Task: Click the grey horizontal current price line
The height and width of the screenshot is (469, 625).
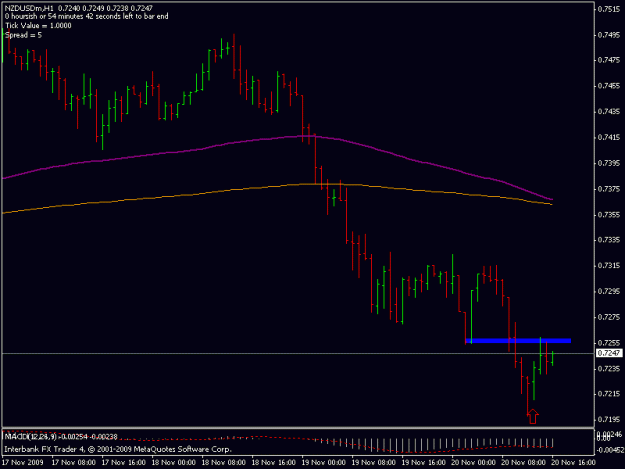Action: pyautogui.click(x=298, y=353)
